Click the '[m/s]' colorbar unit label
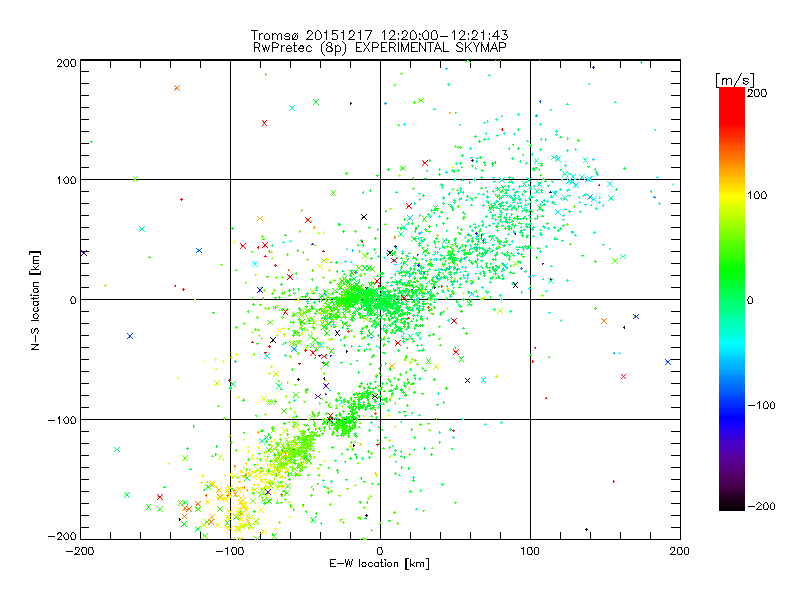800x600 pixels. click(x=735, y=80)
